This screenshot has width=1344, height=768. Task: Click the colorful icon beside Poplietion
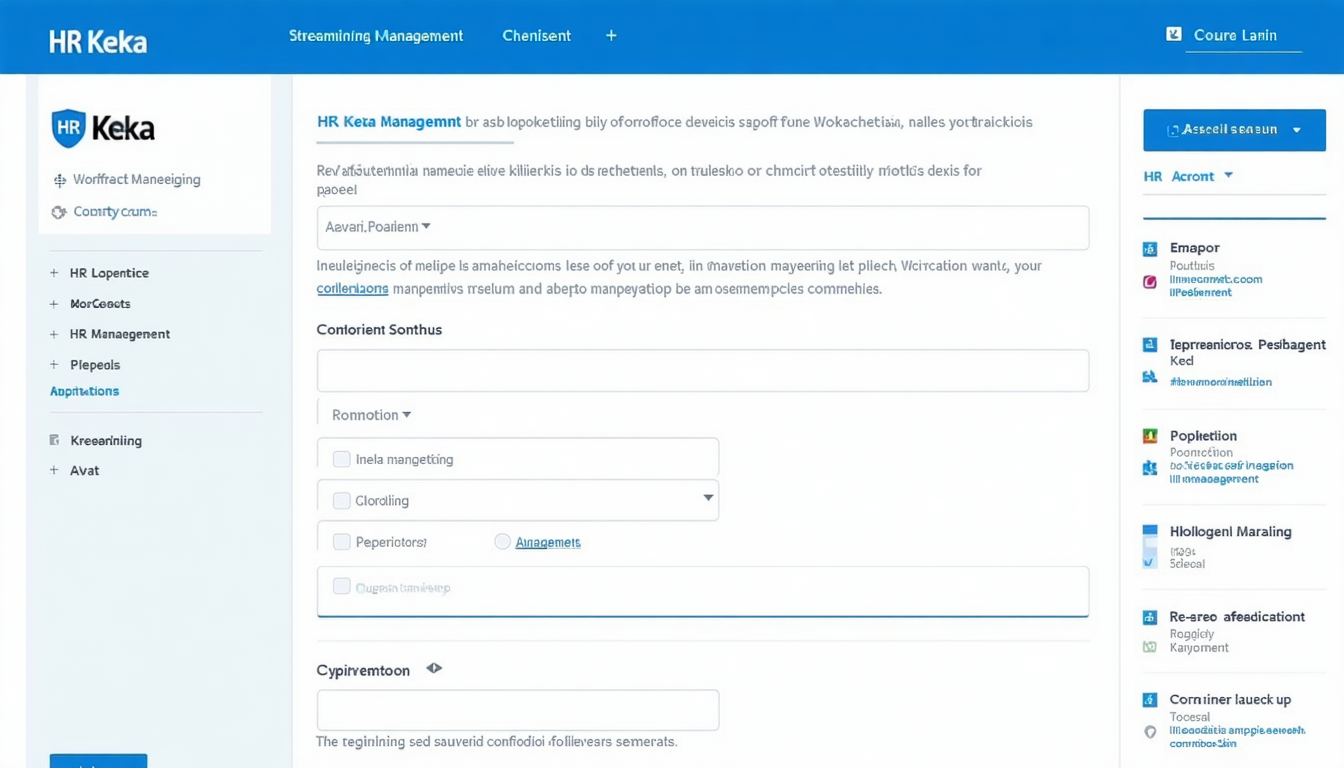tap(1150, 436)
